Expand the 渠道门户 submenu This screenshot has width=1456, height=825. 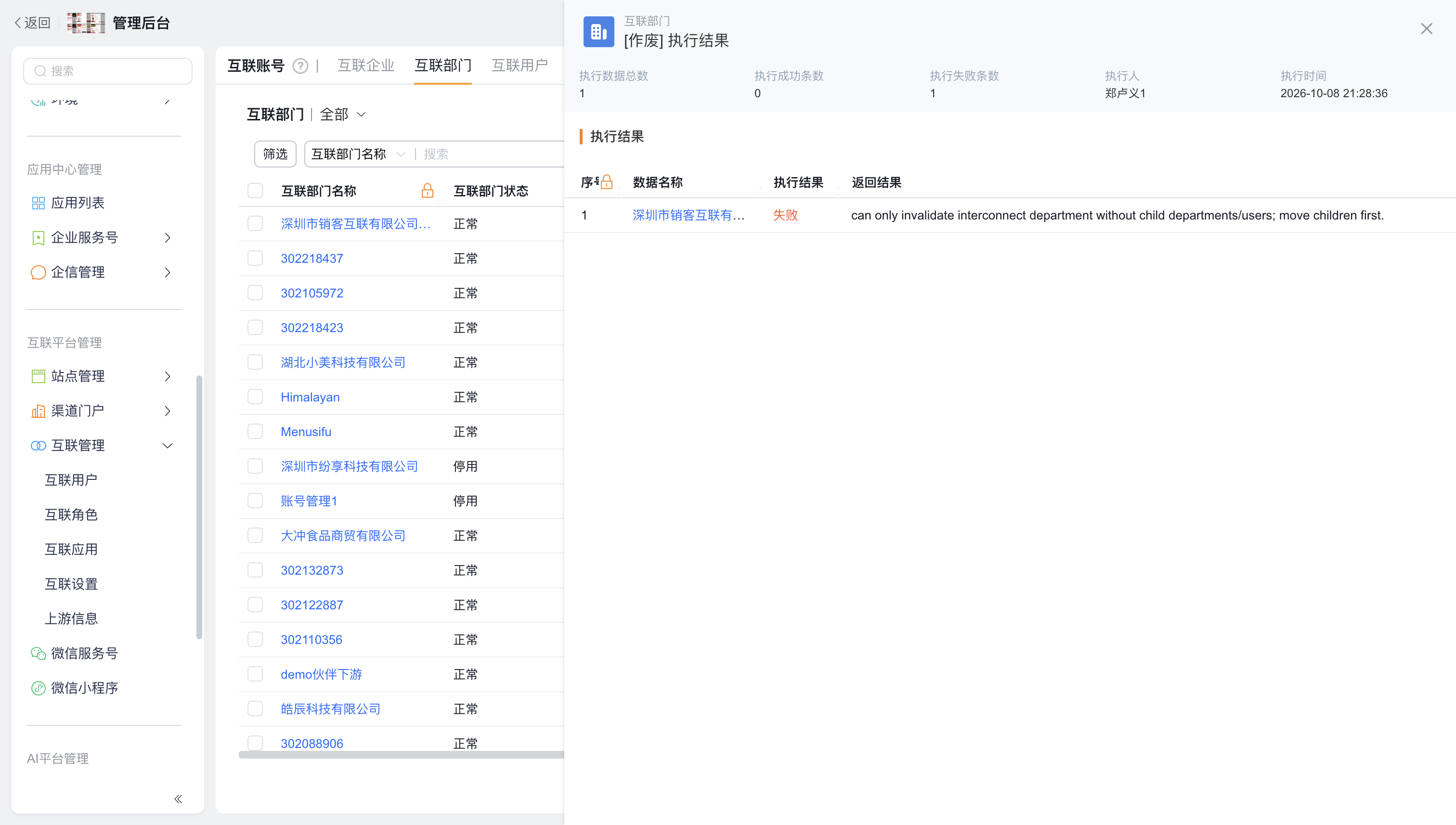167,411
